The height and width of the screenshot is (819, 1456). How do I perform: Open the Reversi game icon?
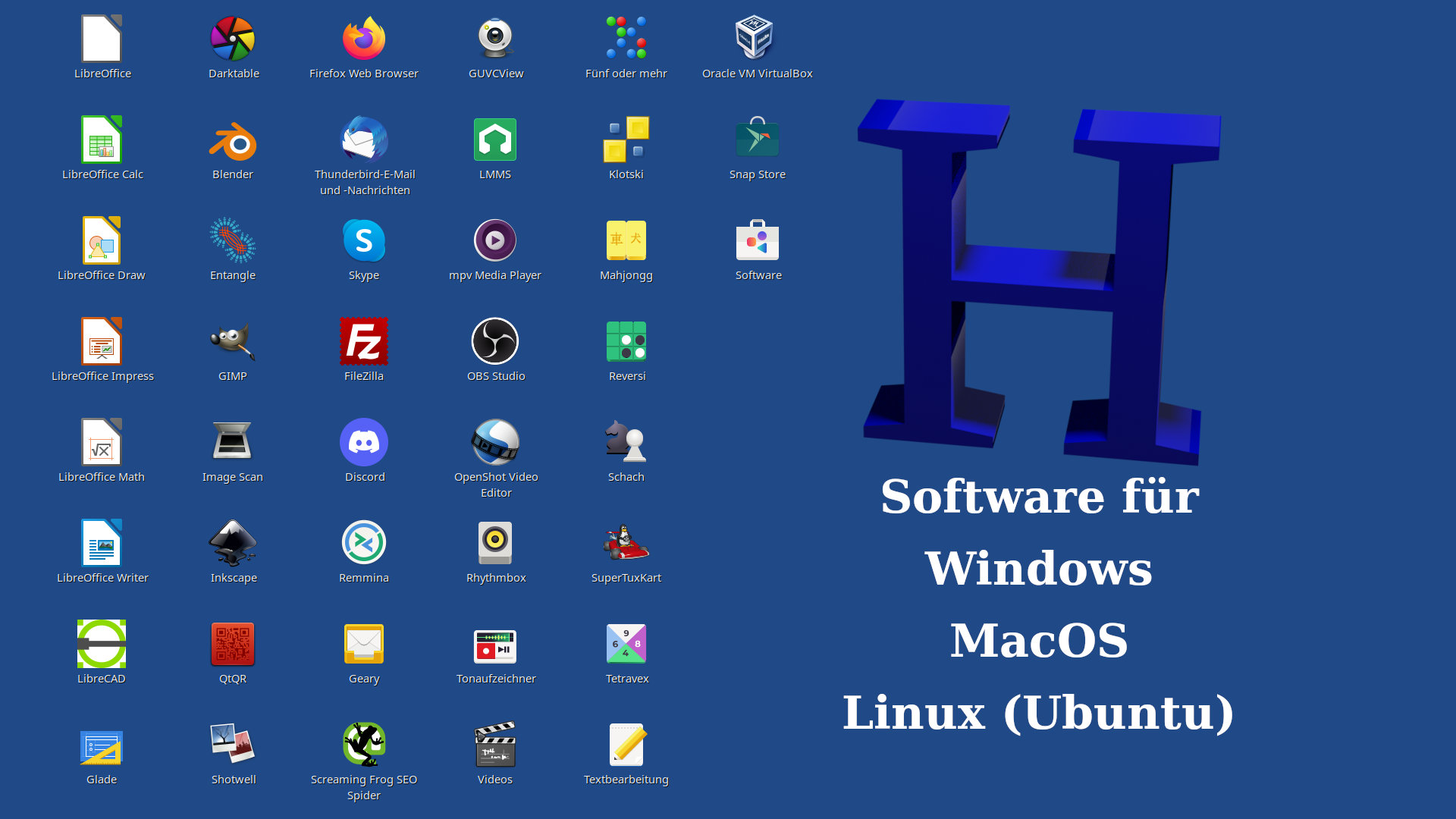[626, 341]
